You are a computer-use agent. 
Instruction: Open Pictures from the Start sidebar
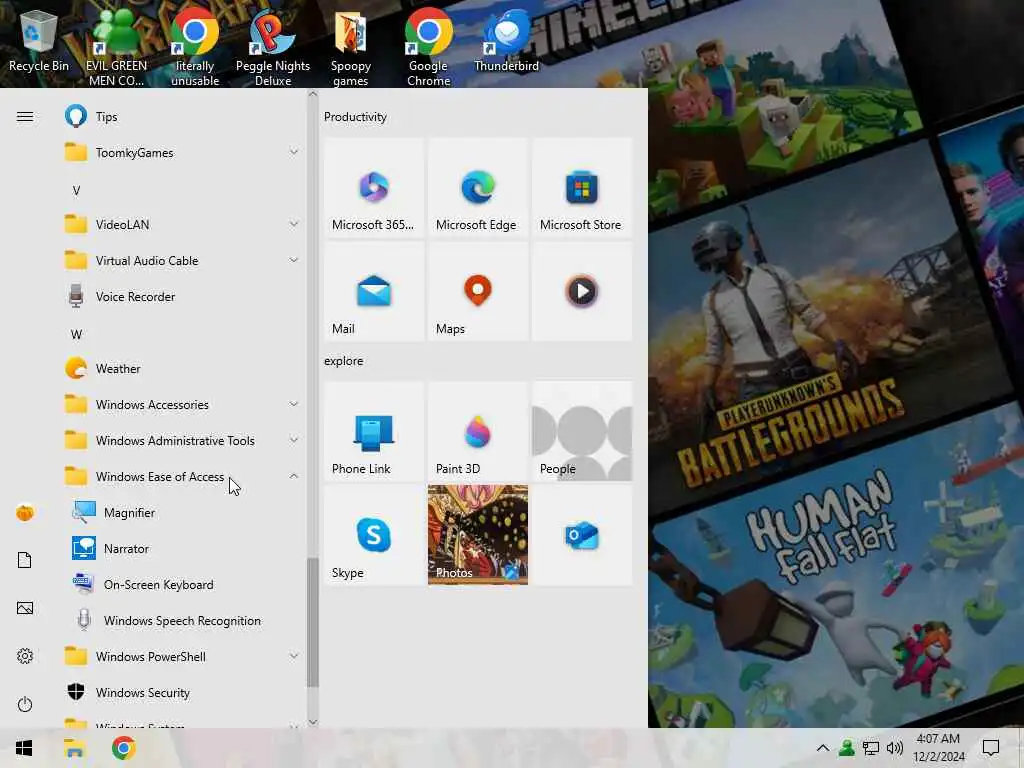pos(25,608)
